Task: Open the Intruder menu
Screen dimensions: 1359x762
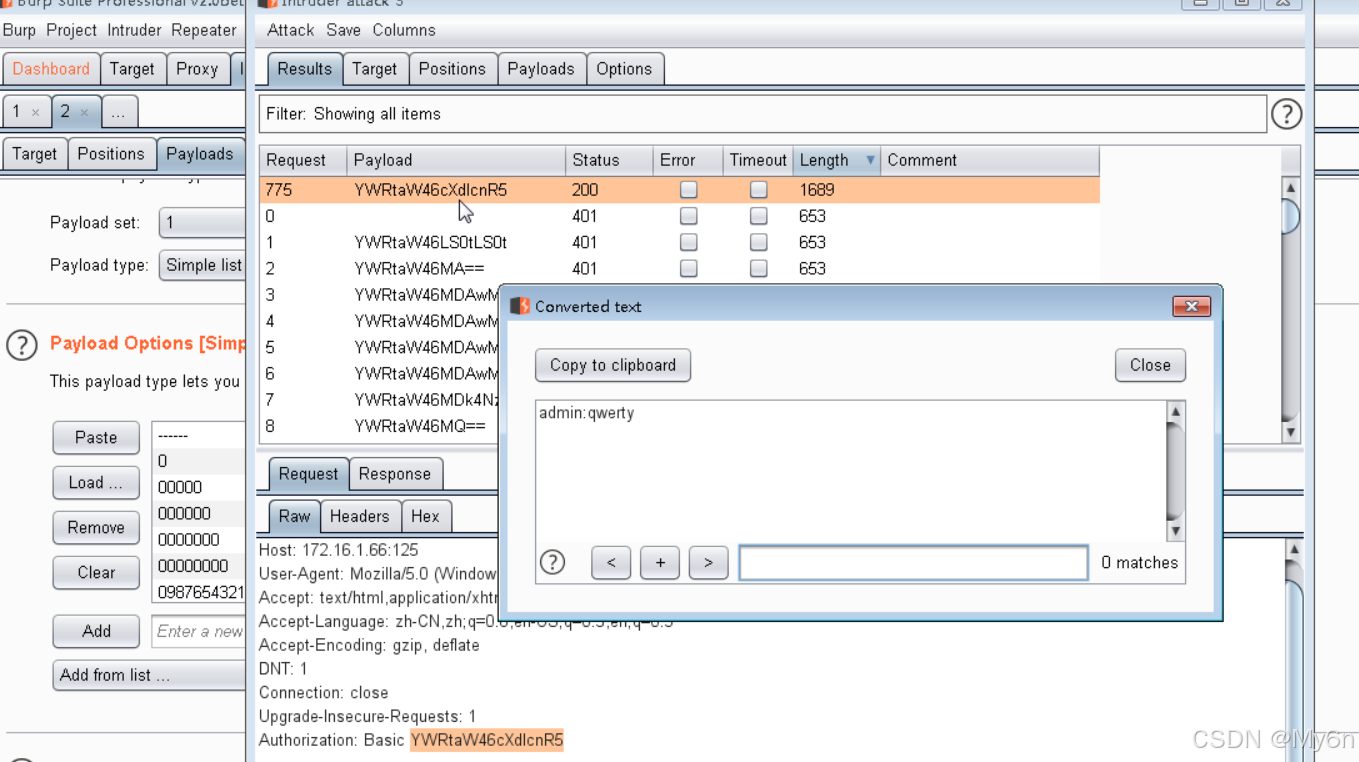Action: point(134,30)
